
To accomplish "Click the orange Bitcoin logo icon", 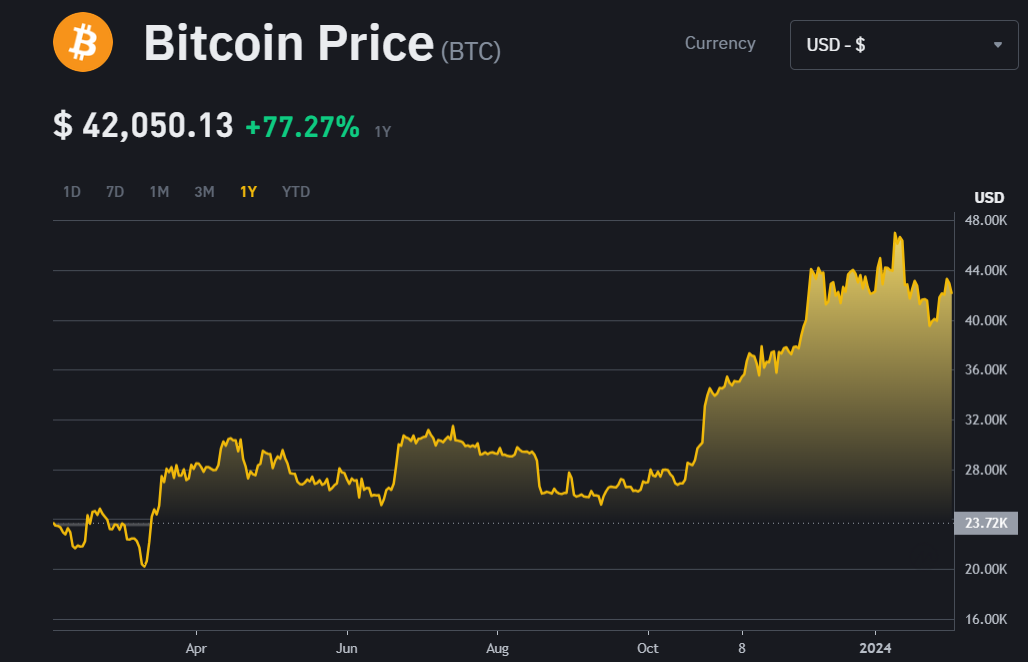I will coord(83,42).
